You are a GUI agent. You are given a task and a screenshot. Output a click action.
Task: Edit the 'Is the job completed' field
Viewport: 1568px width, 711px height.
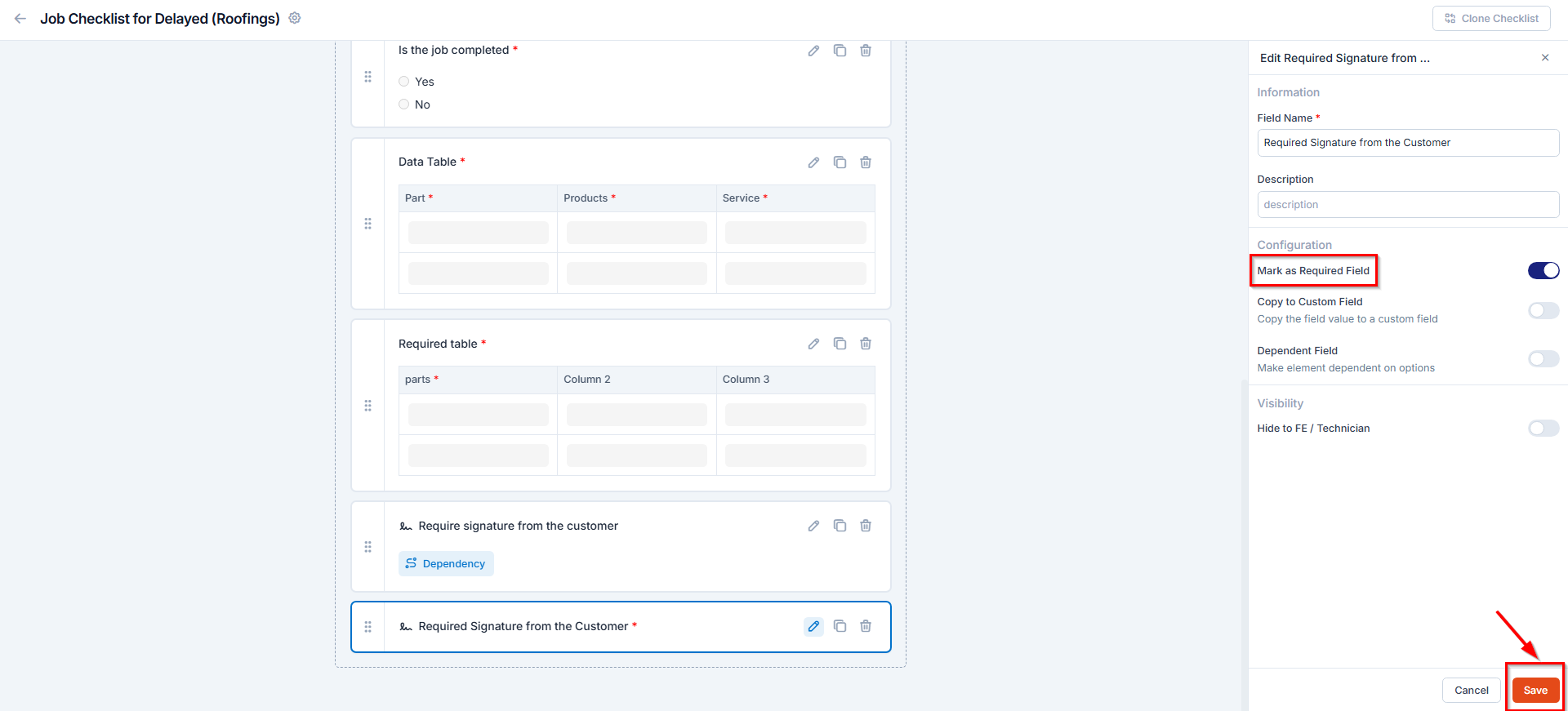pyautogui.click(x=813, y=51)
